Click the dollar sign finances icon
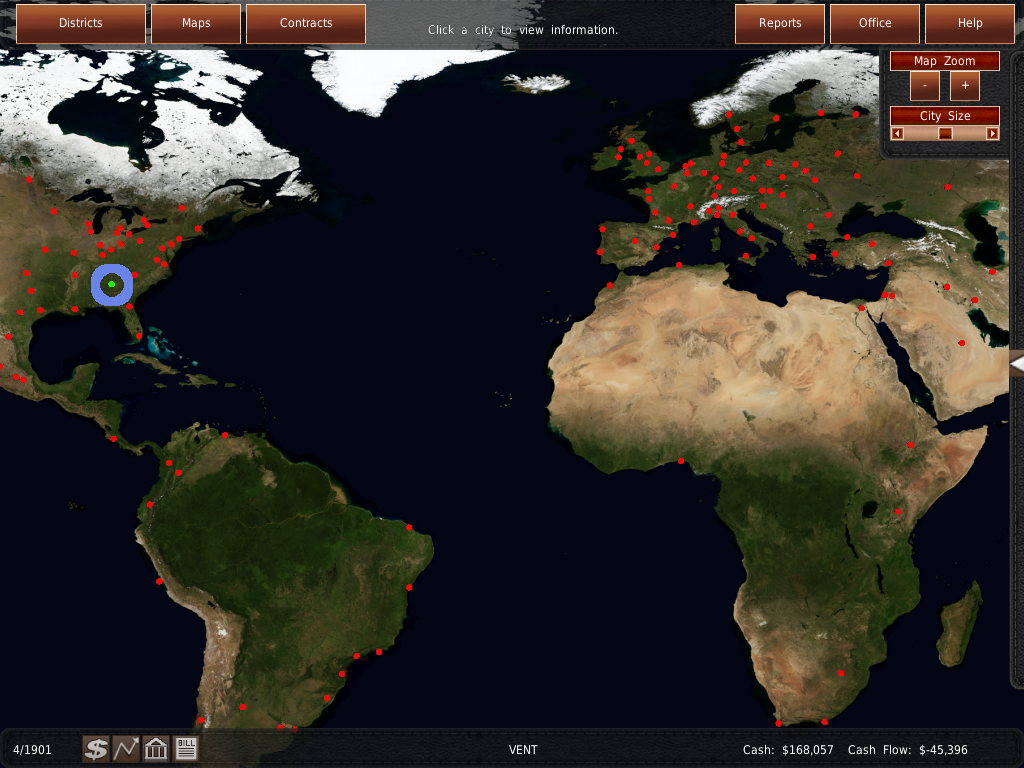This screenshot has width=1024, height=768. [x=96, y=748]
